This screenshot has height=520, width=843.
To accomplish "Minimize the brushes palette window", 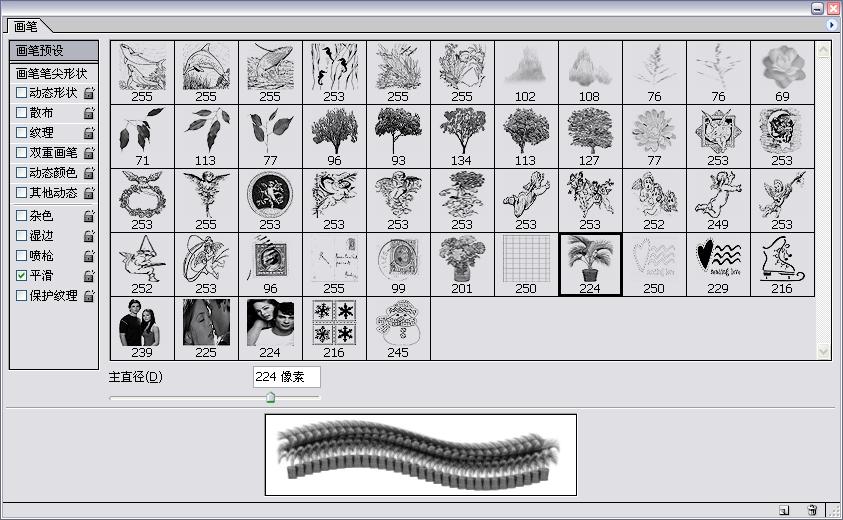I will [x=817, y=8].
